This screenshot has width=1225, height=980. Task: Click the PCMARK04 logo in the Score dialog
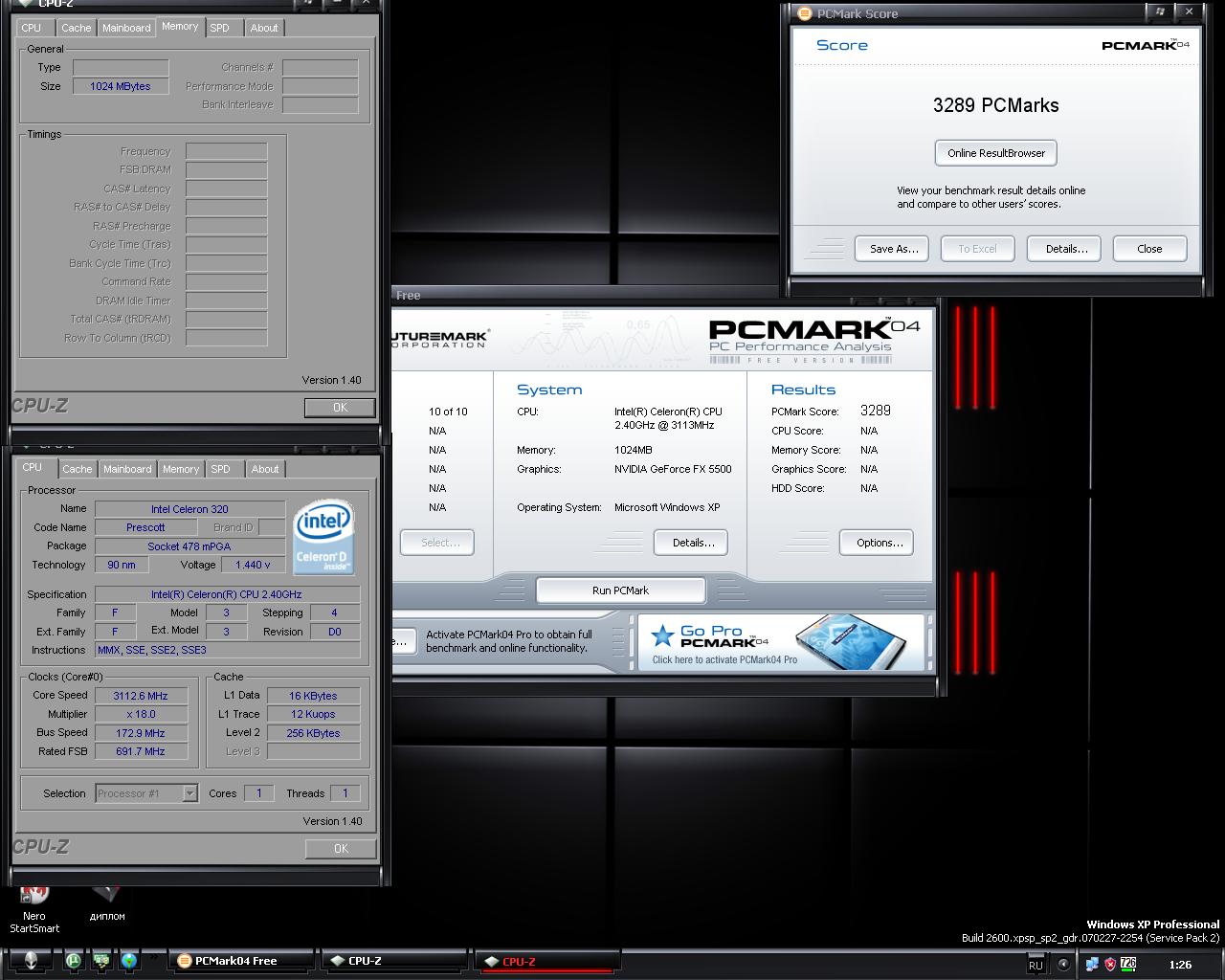pyautogui.click(x=1146, y=45)
